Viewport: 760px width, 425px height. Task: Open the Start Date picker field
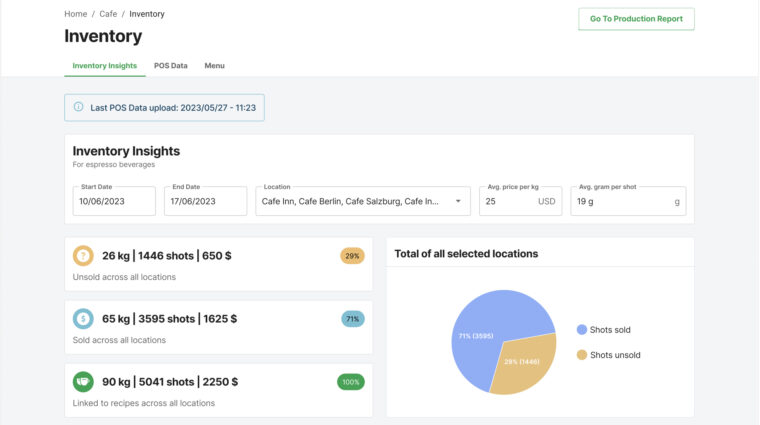click(x=114, y=201)
